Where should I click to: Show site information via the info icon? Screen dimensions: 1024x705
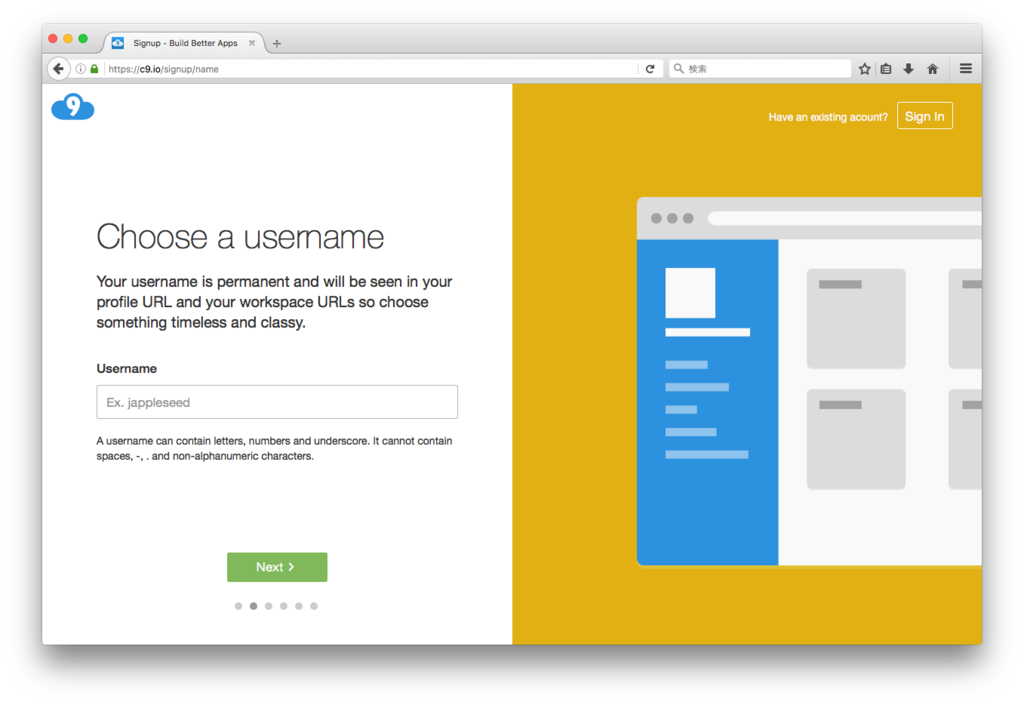pyautogui.click(x=80, y=69)
